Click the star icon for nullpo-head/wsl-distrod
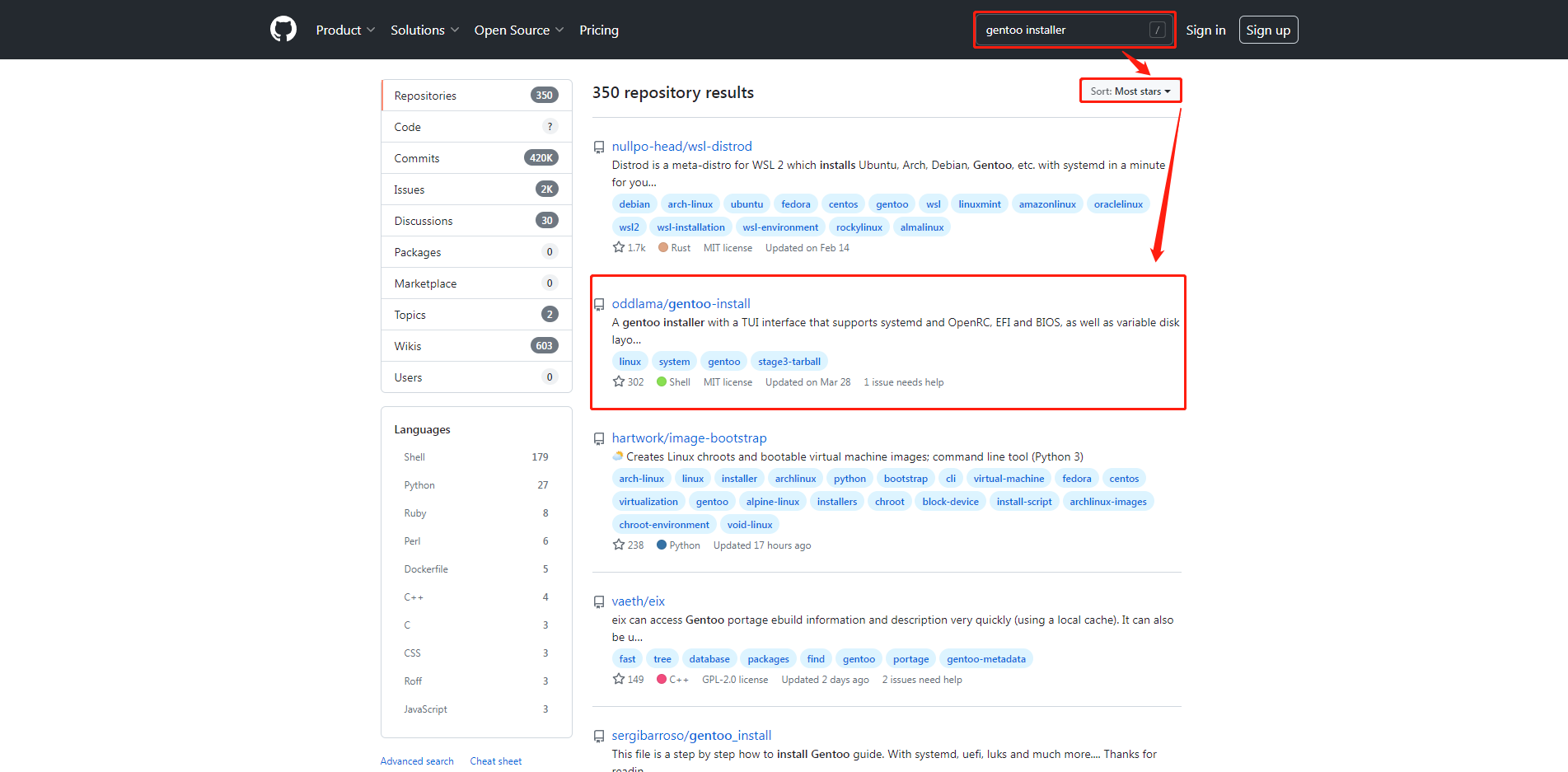 click(x=619, y=247)
